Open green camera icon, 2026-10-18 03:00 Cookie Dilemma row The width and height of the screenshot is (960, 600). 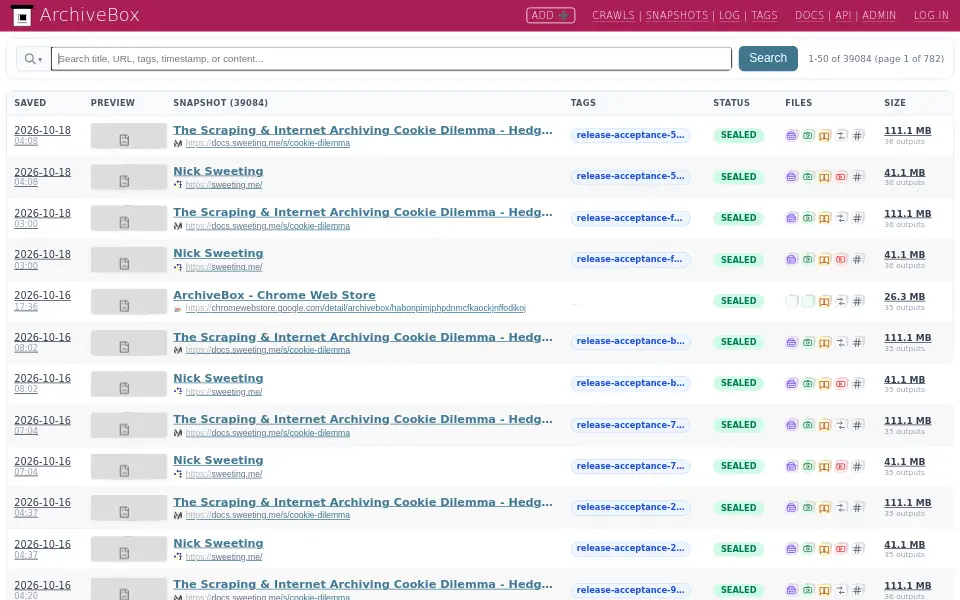click(808, 218)
